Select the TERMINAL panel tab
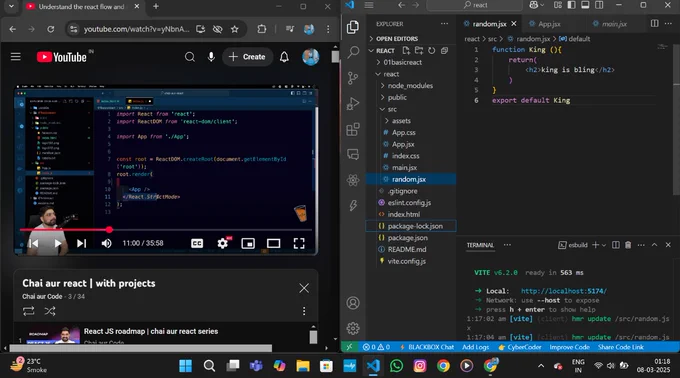The width and height of the screenshot is (680, 378). tap(480, 245)
